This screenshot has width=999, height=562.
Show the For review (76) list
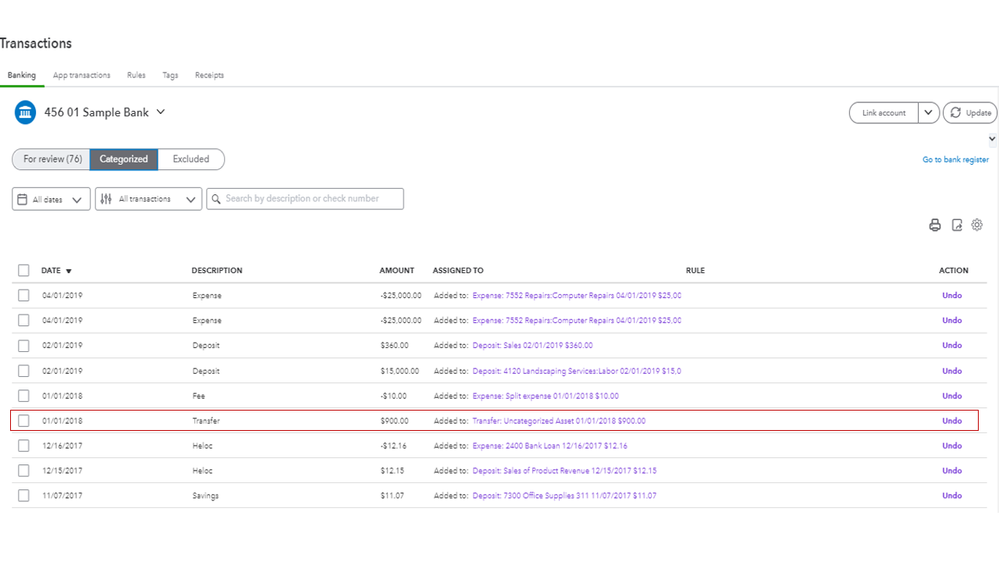(52, 159)
